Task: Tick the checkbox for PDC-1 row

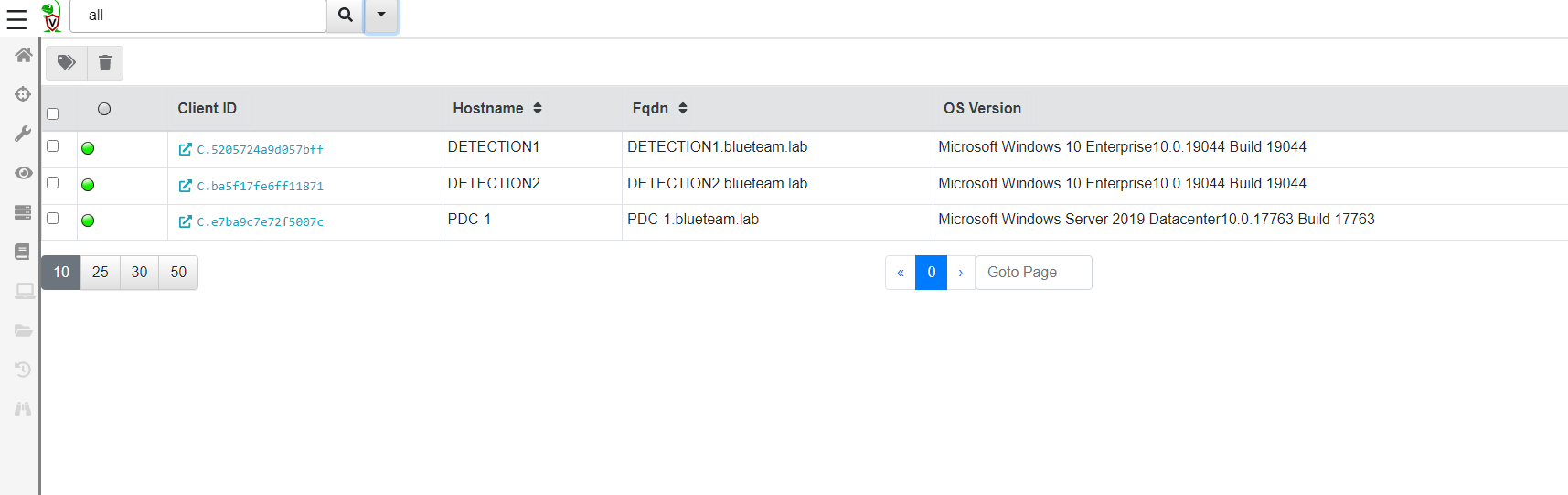Action: pos(52,219)
